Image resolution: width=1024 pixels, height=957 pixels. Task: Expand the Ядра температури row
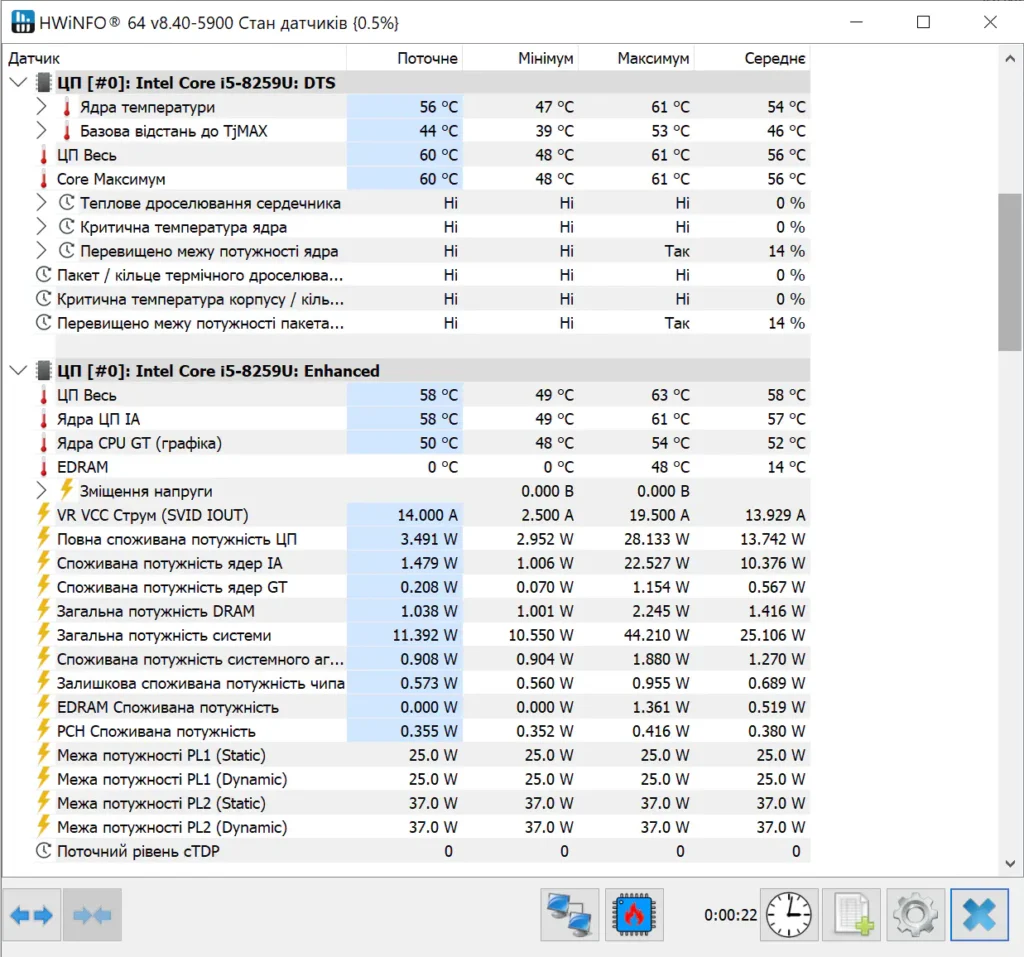pyautogui.click(x=41, y=106)
